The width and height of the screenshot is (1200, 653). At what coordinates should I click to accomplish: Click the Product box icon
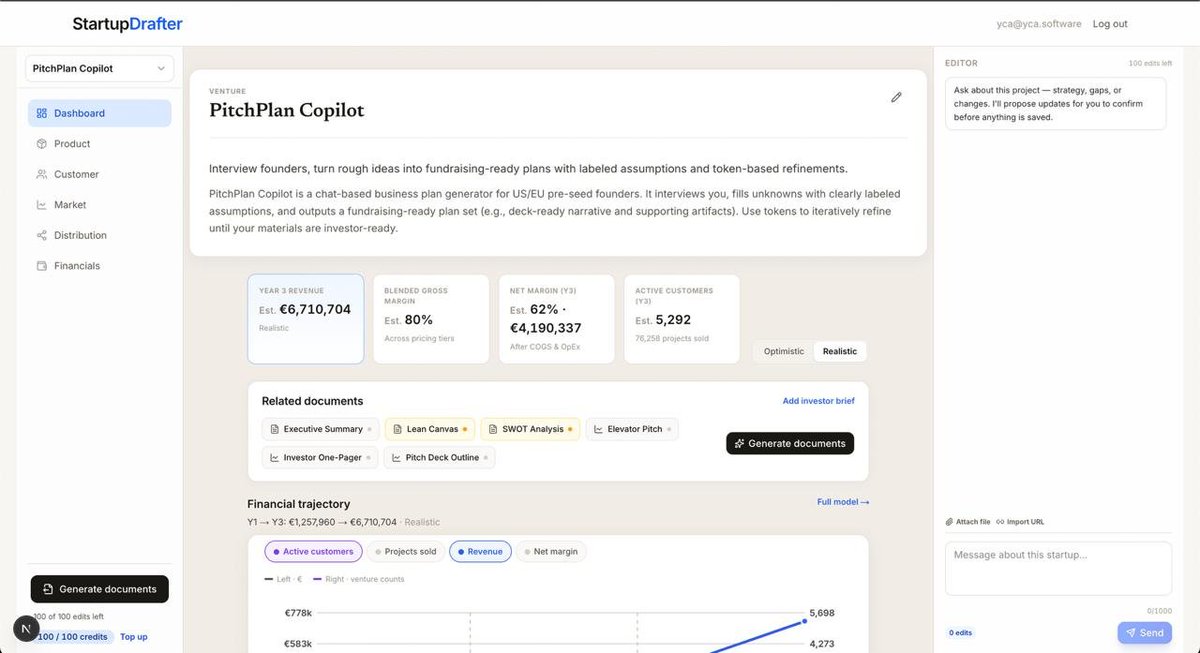pyautogui.click(x=42, y=144)
